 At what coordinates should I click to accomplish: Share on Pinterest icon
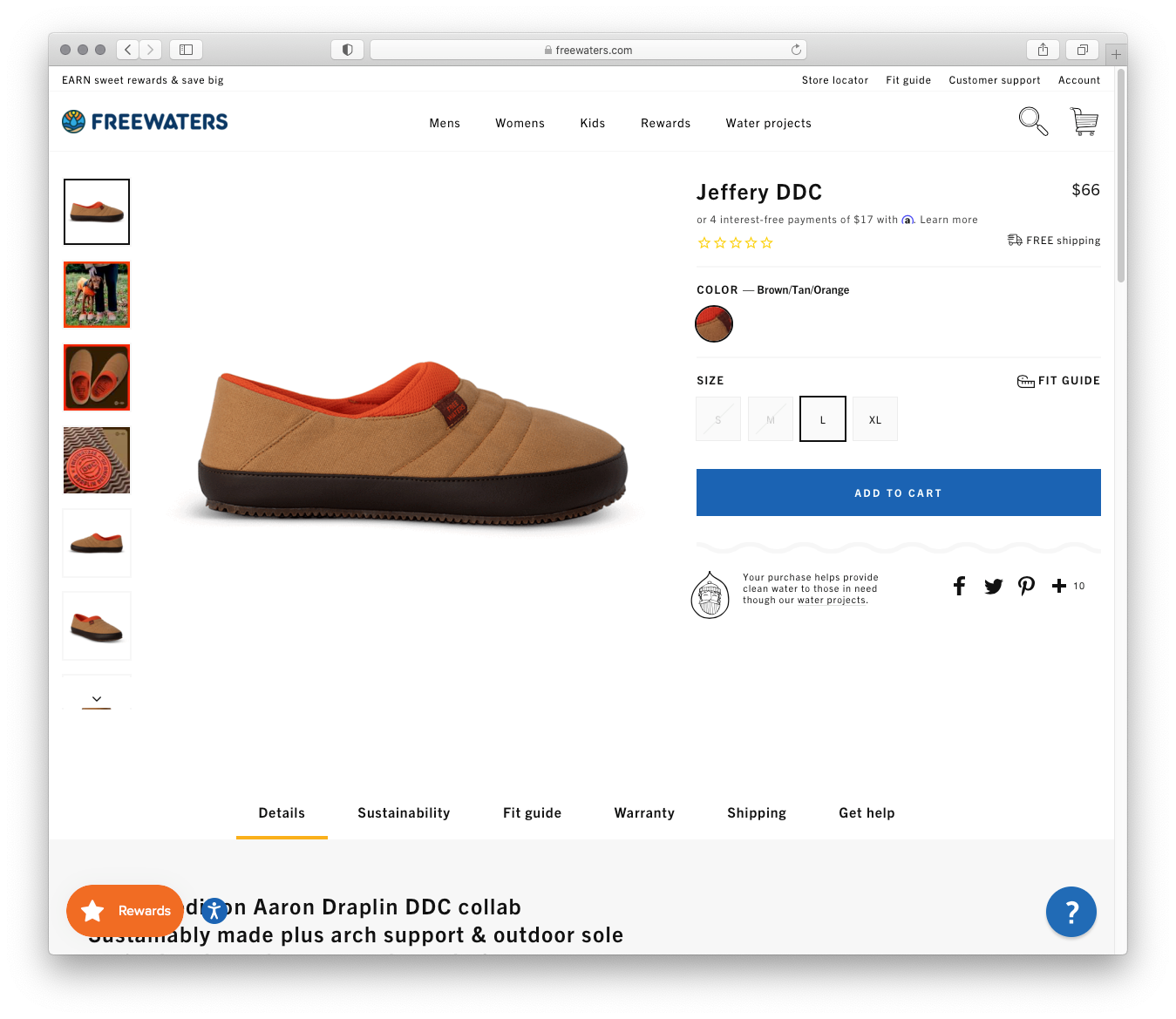coord(1026,586)
